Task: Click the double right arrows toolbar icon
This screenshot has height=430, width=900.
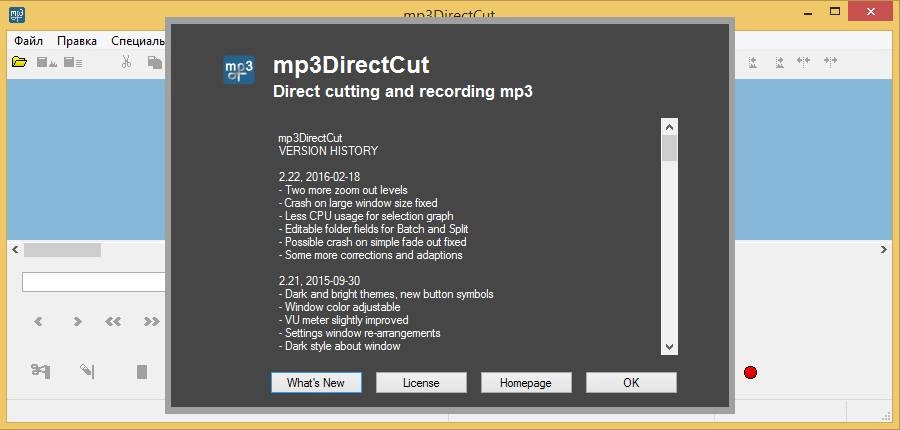Action: coord(830,61)
